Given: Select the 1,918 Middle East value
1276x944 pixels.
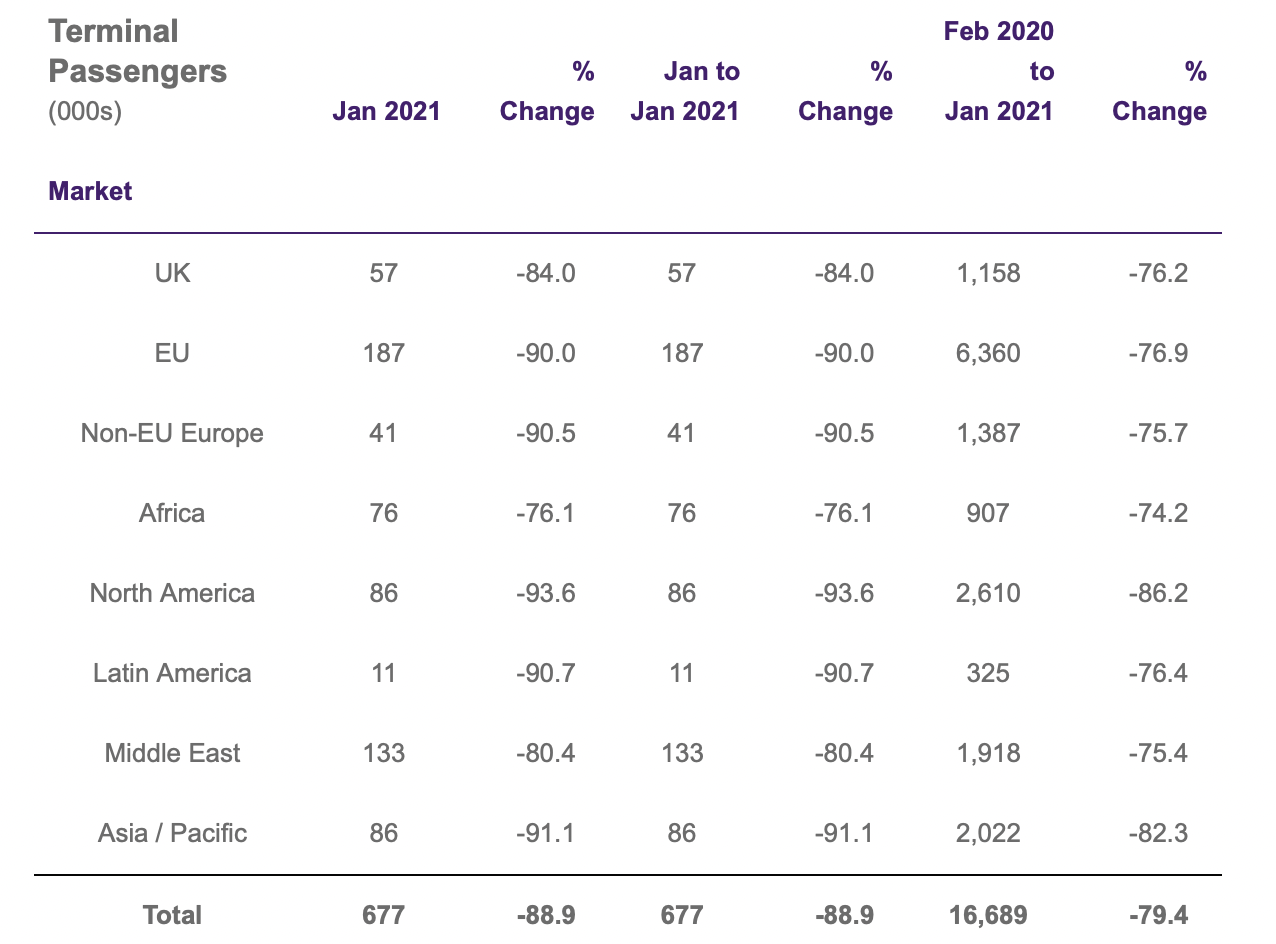Looking at the screenshot, I should click(x=988, y=753).
